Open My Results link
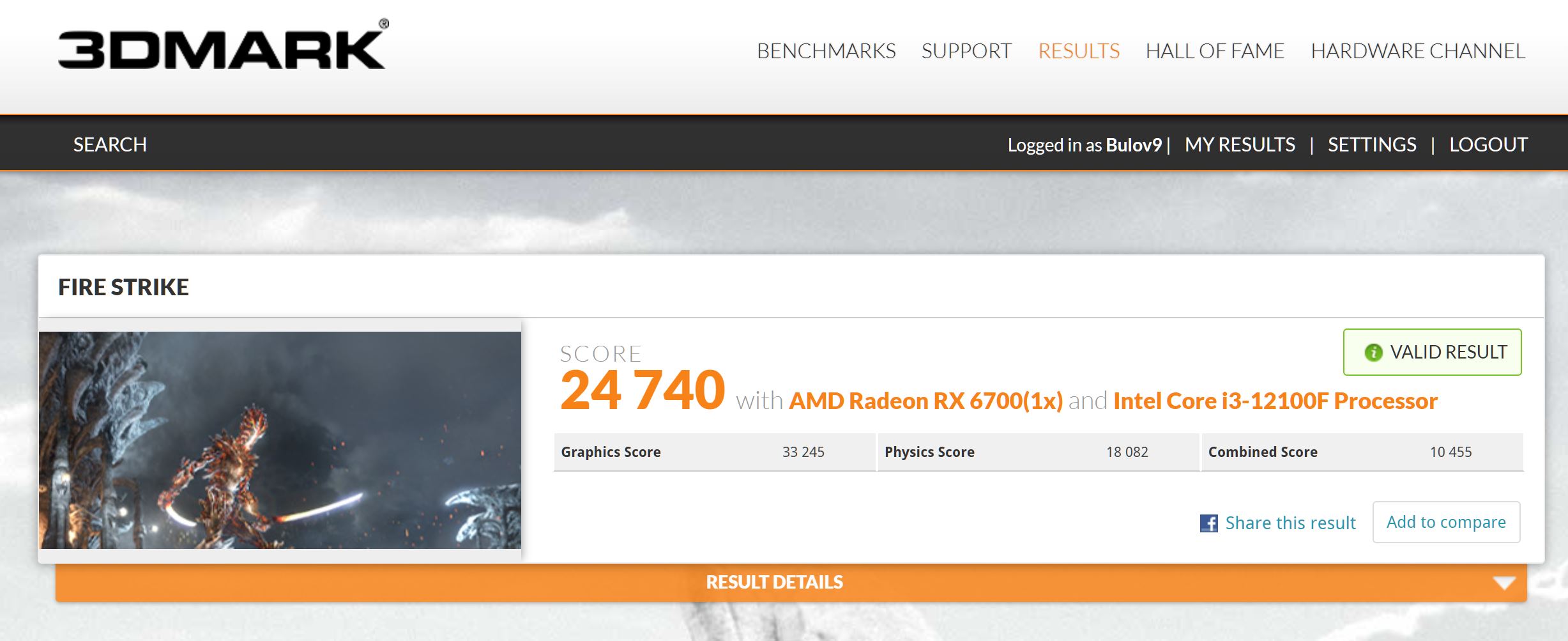The image size is (1568, 641). 1240,145
